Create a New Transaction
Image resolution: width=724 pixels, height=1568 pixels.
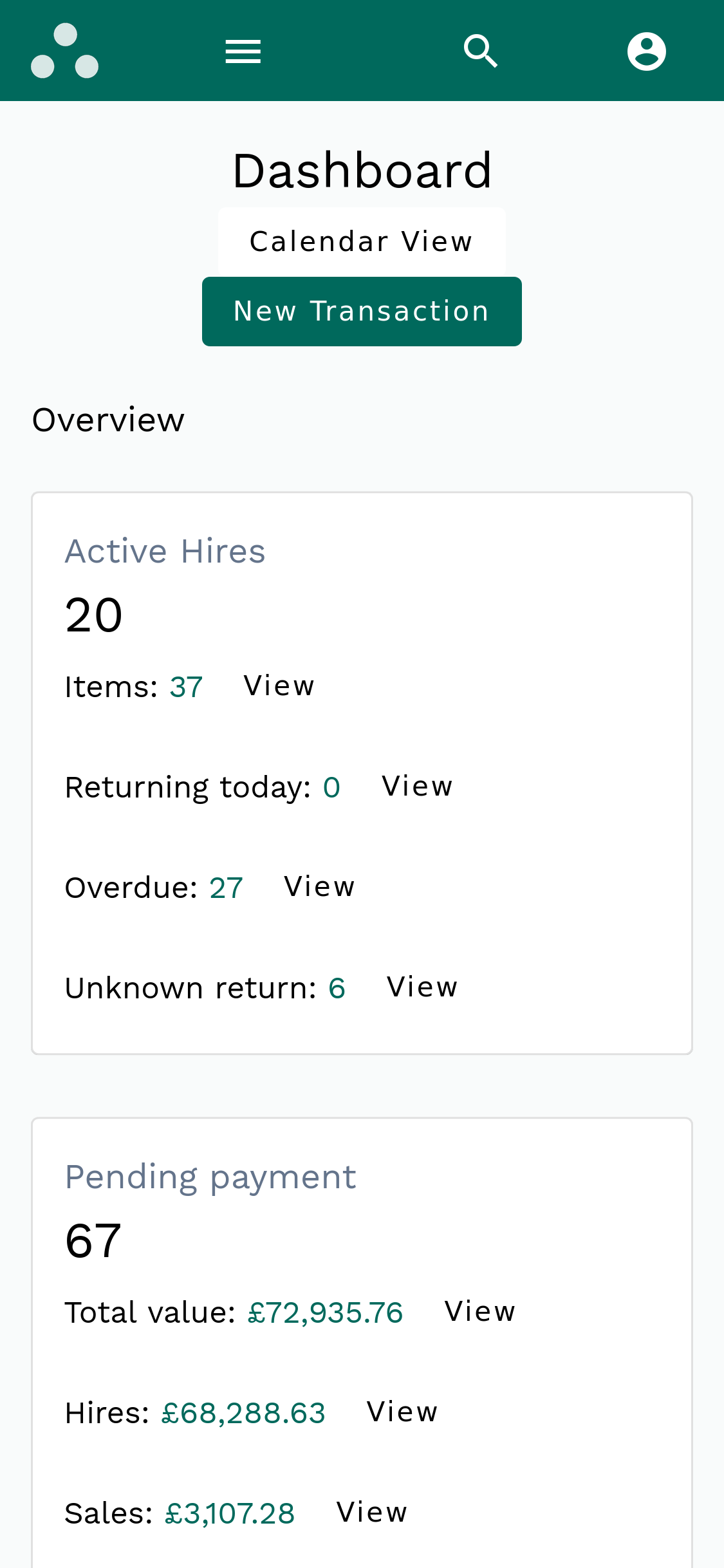(361, 312)
